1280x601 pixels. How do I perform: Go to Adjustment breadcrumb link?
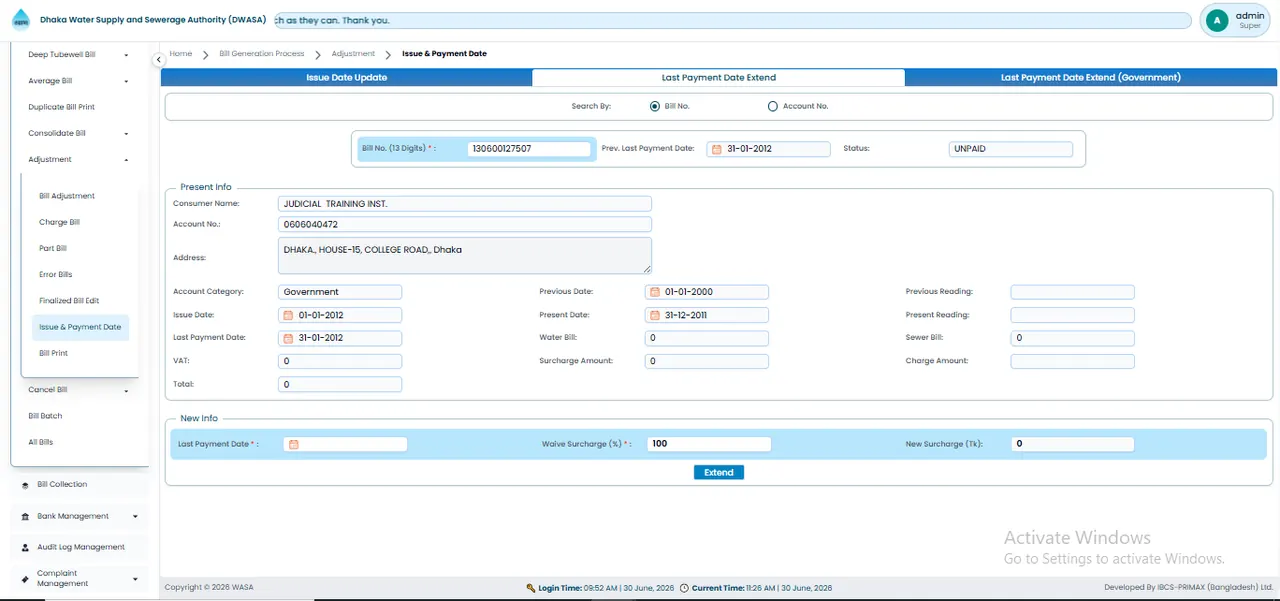pos(353,54)
